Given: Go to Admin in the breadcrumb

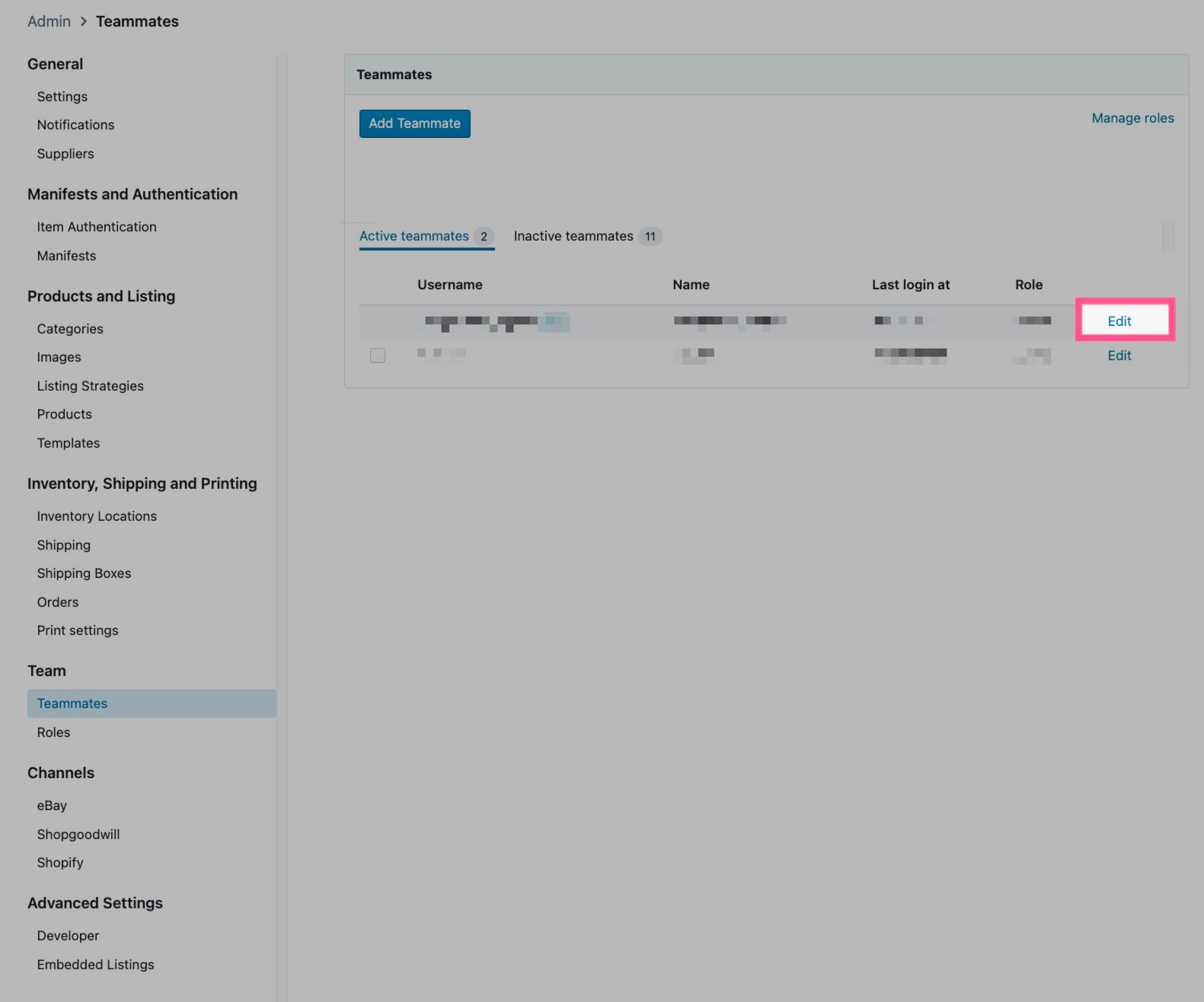Looking at the screenshot, I should click(49, 21).
